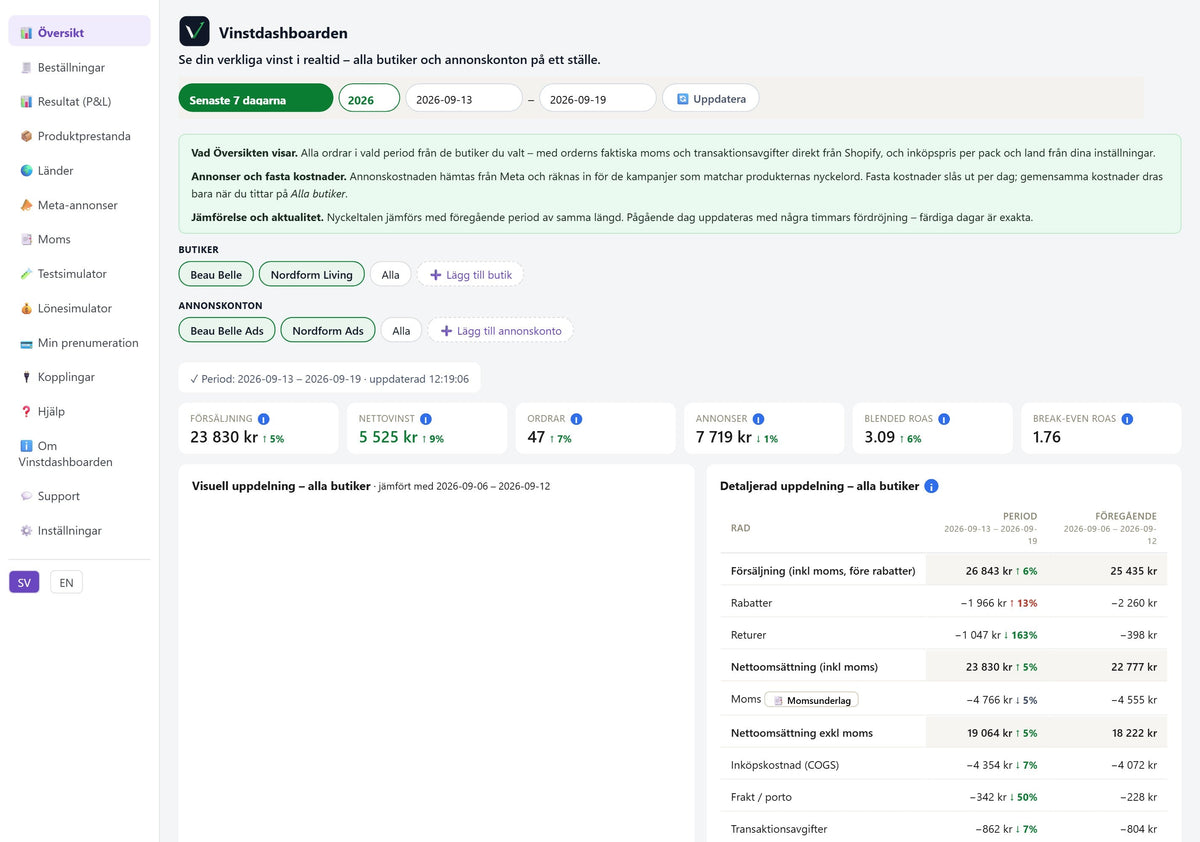Select Alla under Butiker
This screenshot has width=1200, height=842.
pos(390,274)
